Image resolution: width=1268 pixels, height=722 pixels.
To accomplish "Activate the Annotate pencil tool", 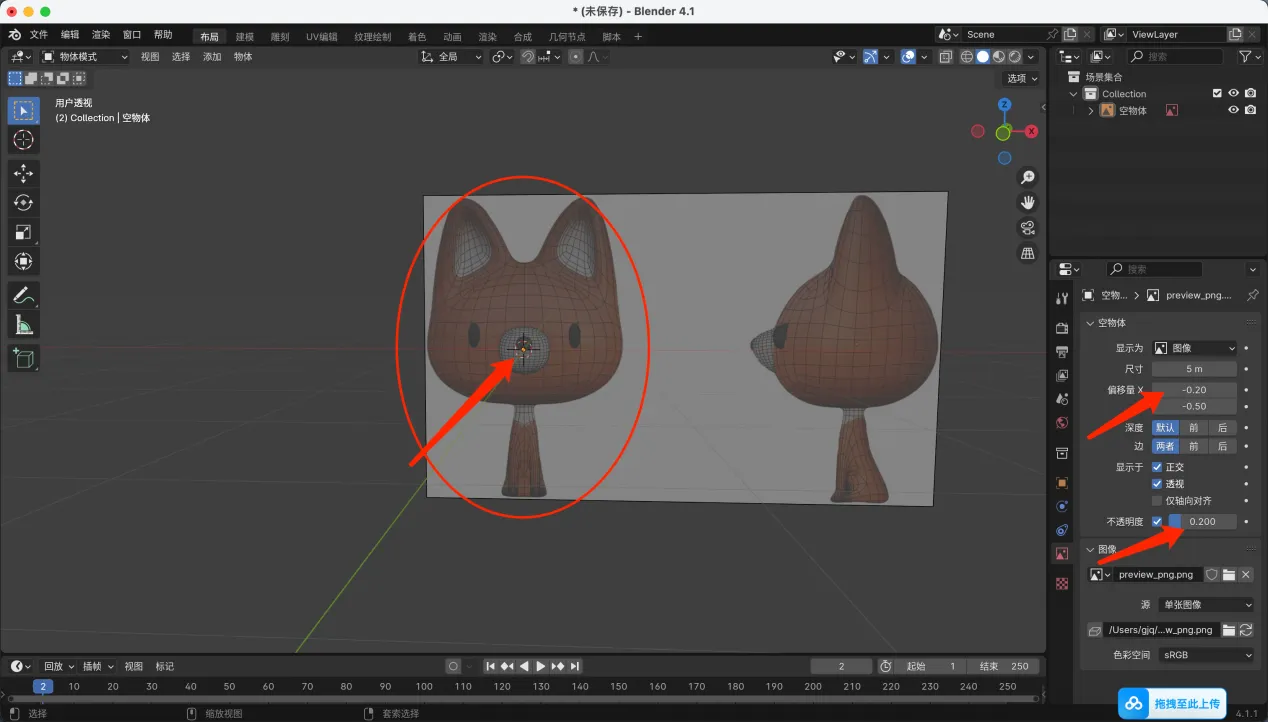I will 23,295.
